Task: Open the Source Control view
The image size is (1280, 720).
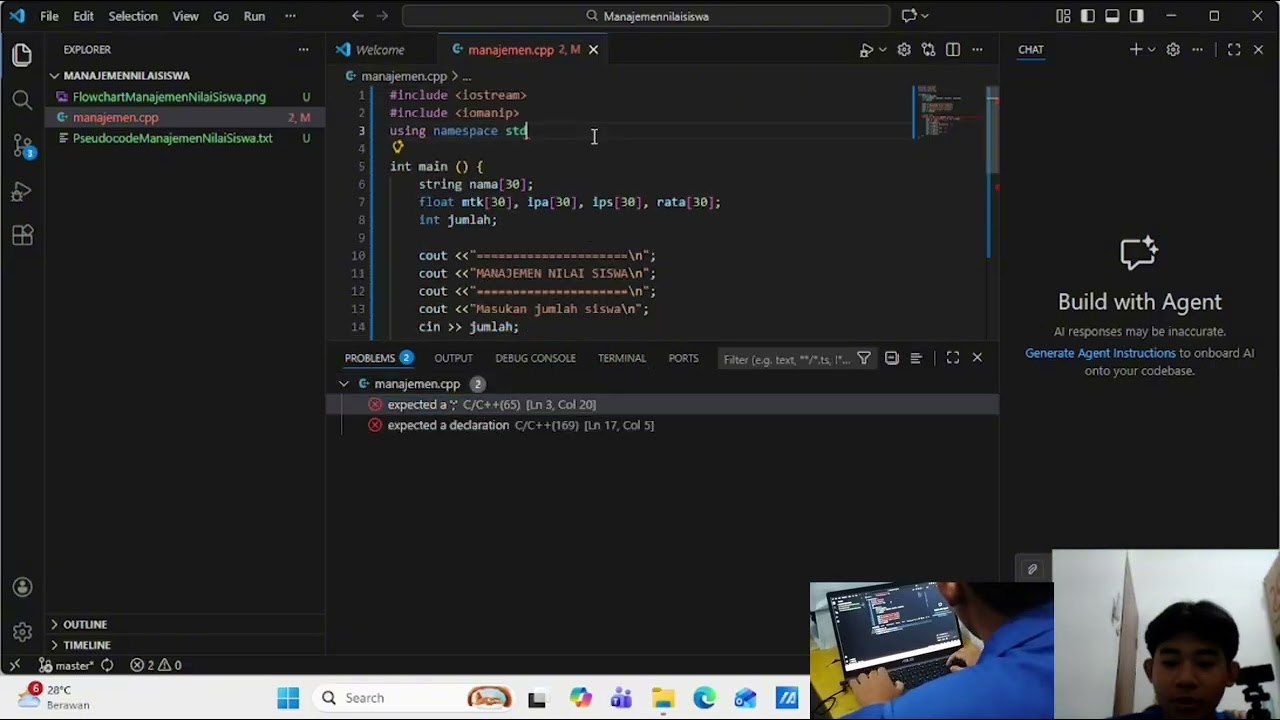Action: [22, 146]
